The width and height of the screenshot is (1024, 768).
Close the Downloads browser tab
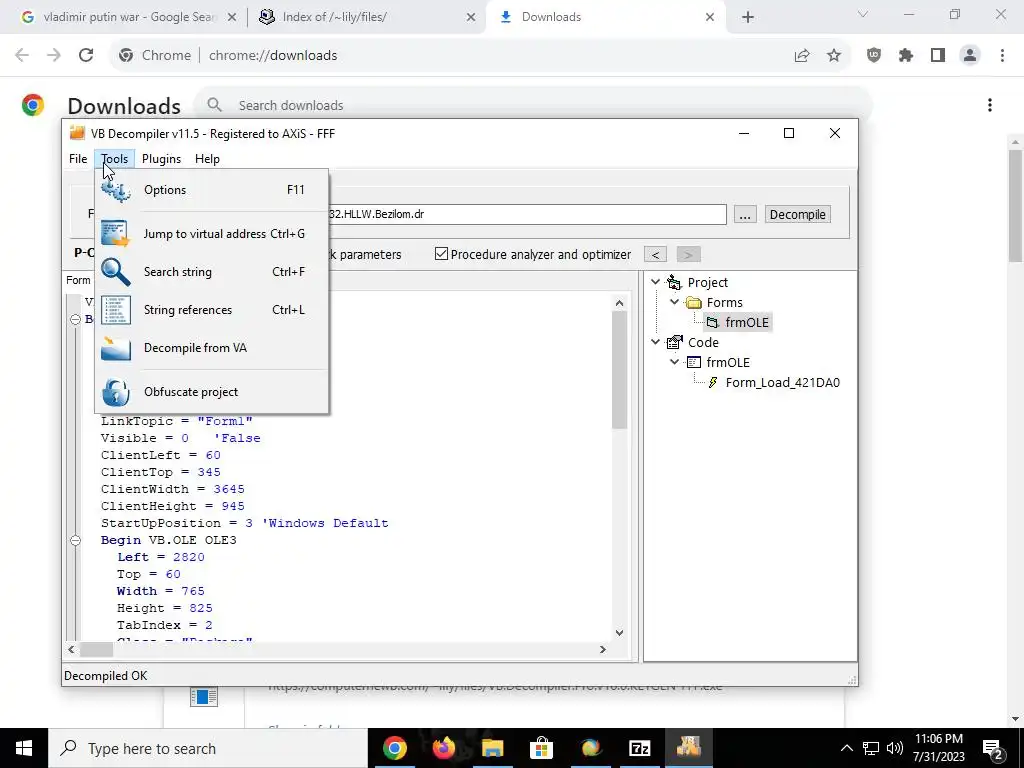[710, 18]
